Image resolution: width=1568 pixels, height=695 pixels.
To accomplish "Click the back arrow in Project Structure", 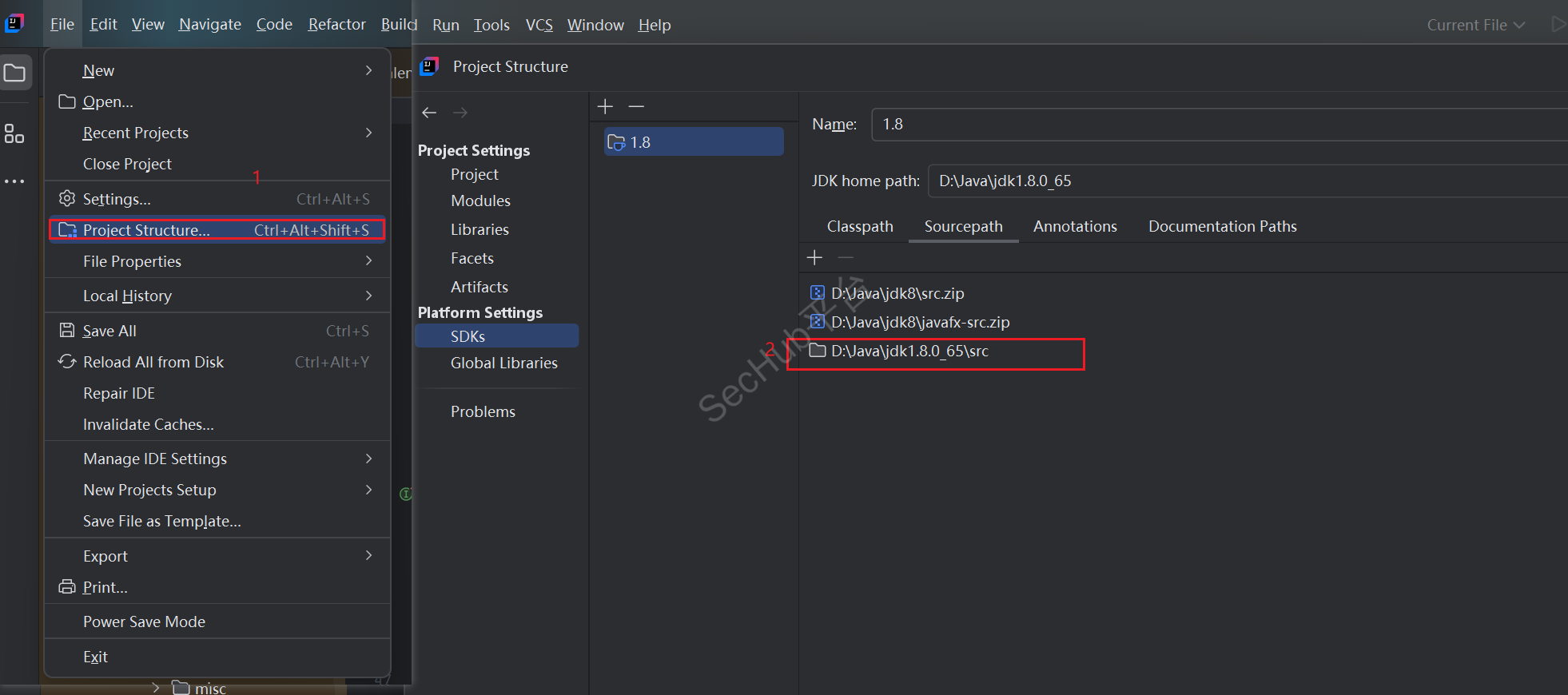I will click(429, 113).
